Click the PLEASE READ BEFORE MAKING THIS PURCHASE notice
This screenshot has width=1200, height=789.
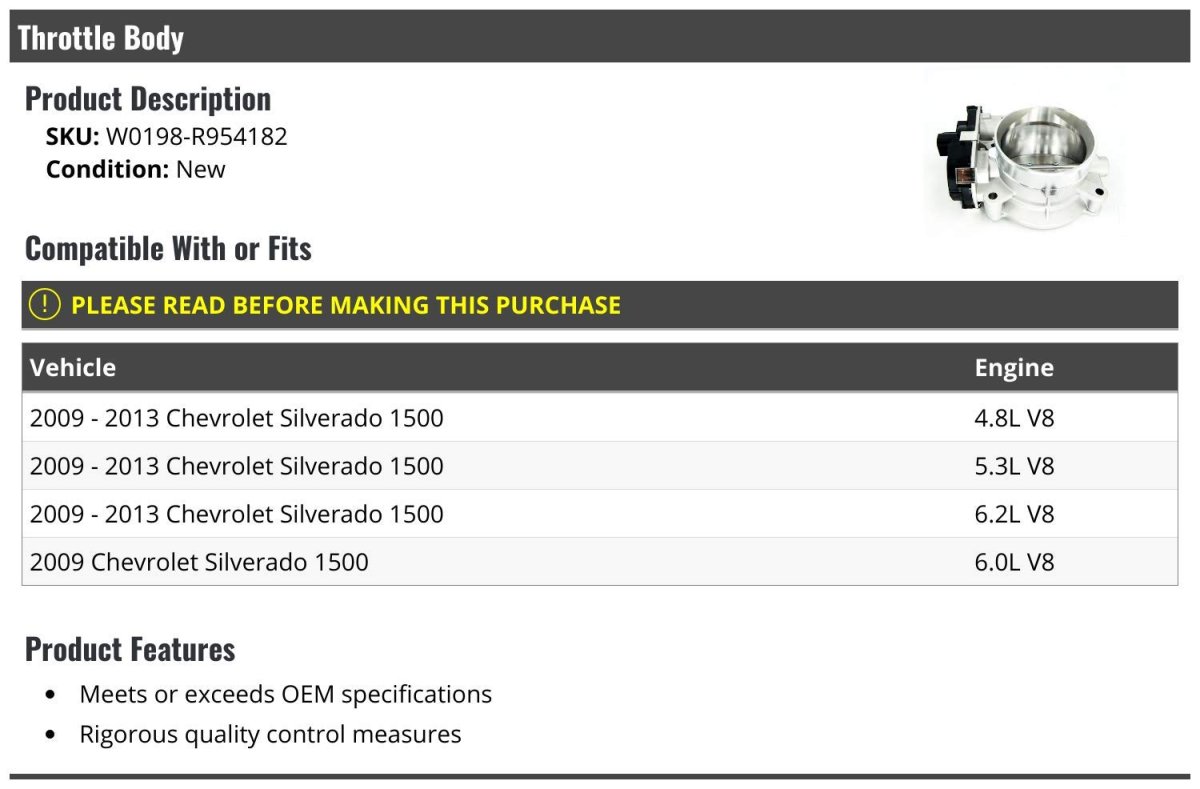346,305
